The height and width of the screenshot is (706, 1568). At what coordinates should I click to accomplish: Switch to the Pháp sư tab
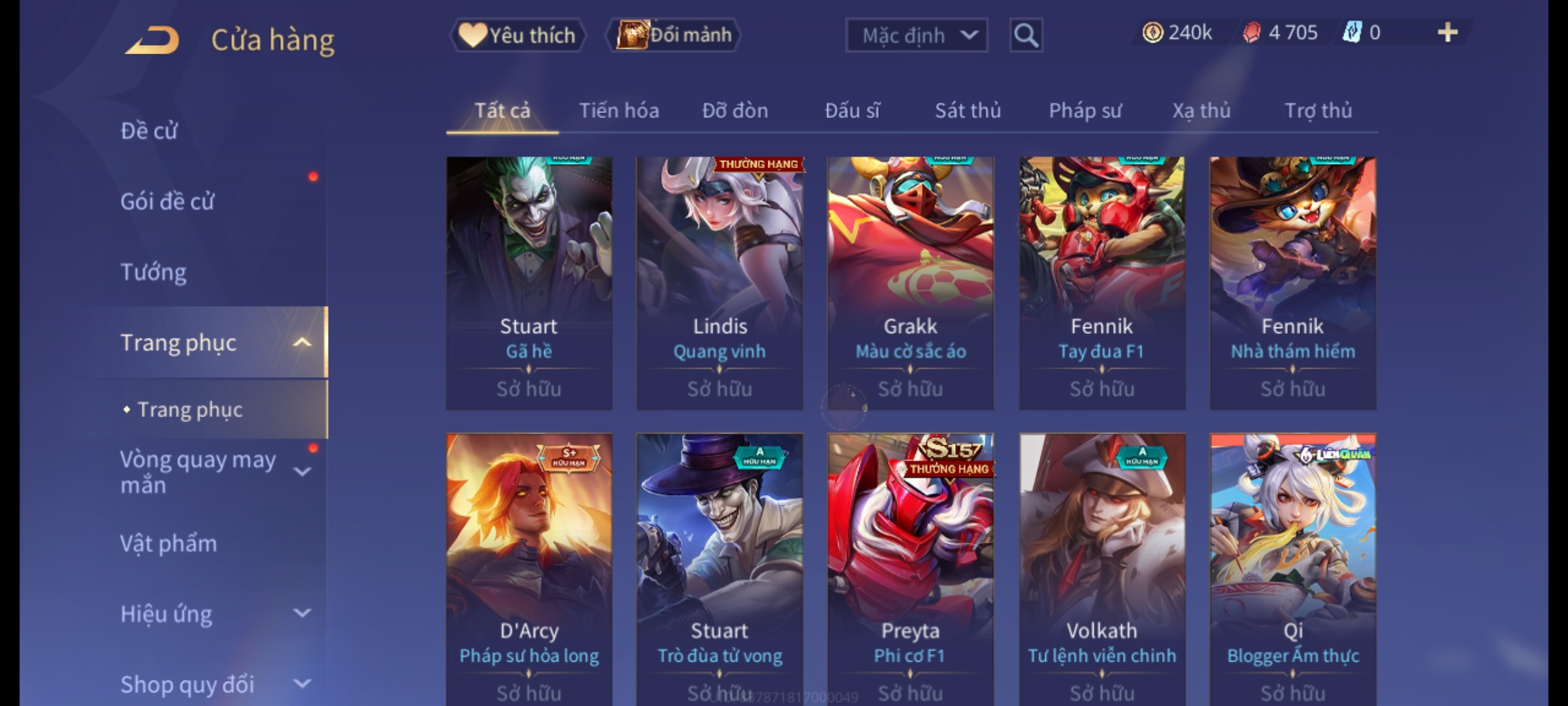pyautogui.click(x=1085, y=110)
